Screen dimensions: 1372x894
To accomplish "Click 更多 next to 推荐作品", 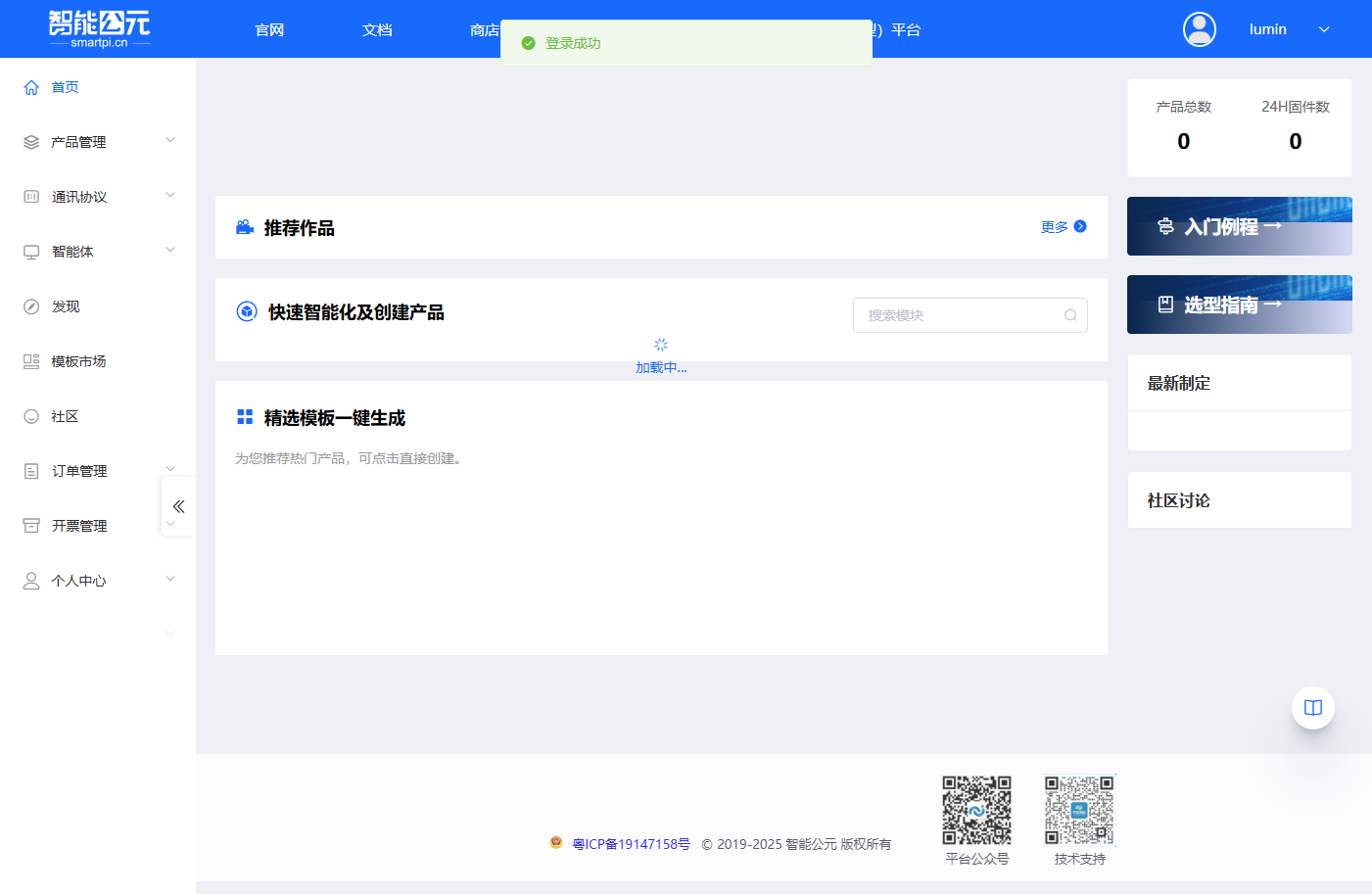I will pos(1055,226).
